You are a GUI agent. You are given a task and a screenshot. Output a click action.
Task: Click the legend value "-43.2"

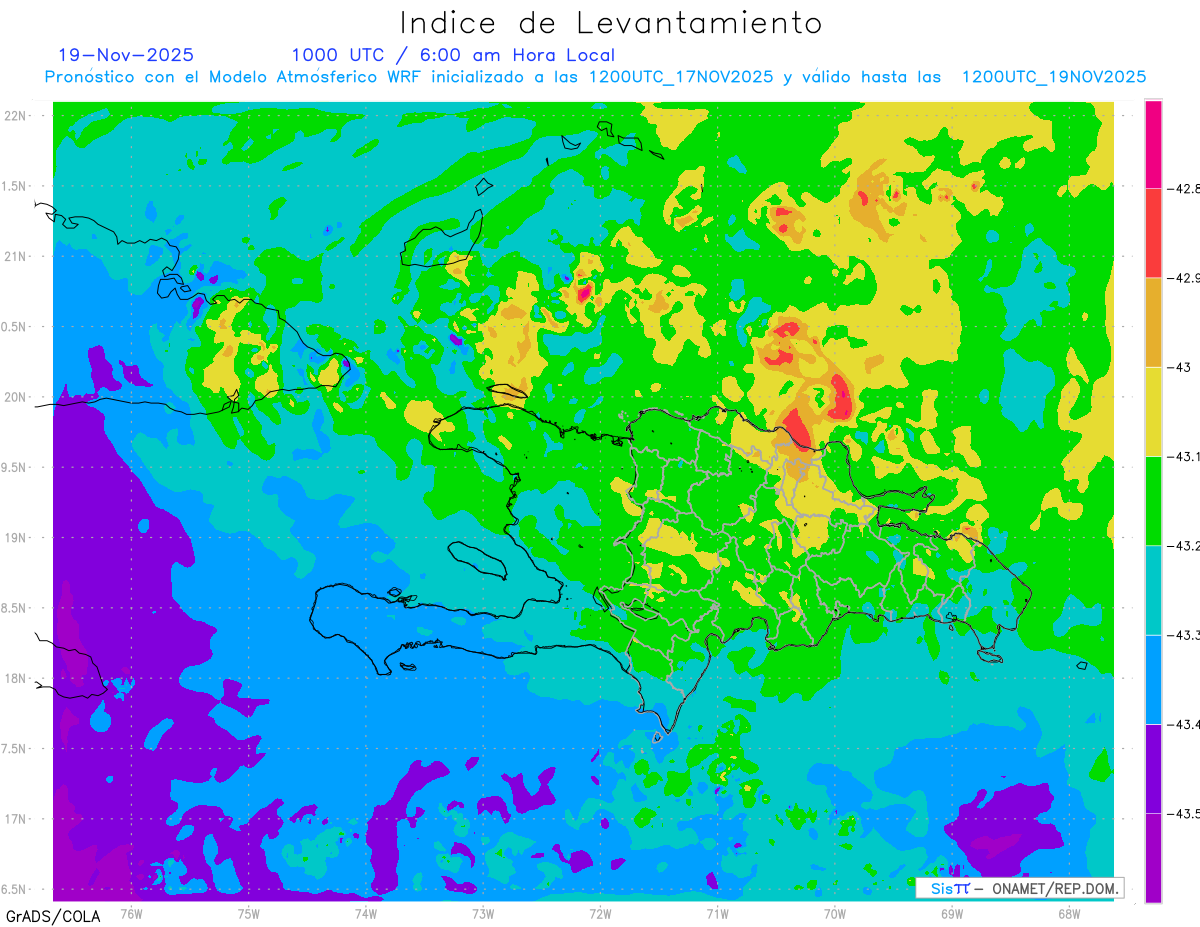point(1182,545)
